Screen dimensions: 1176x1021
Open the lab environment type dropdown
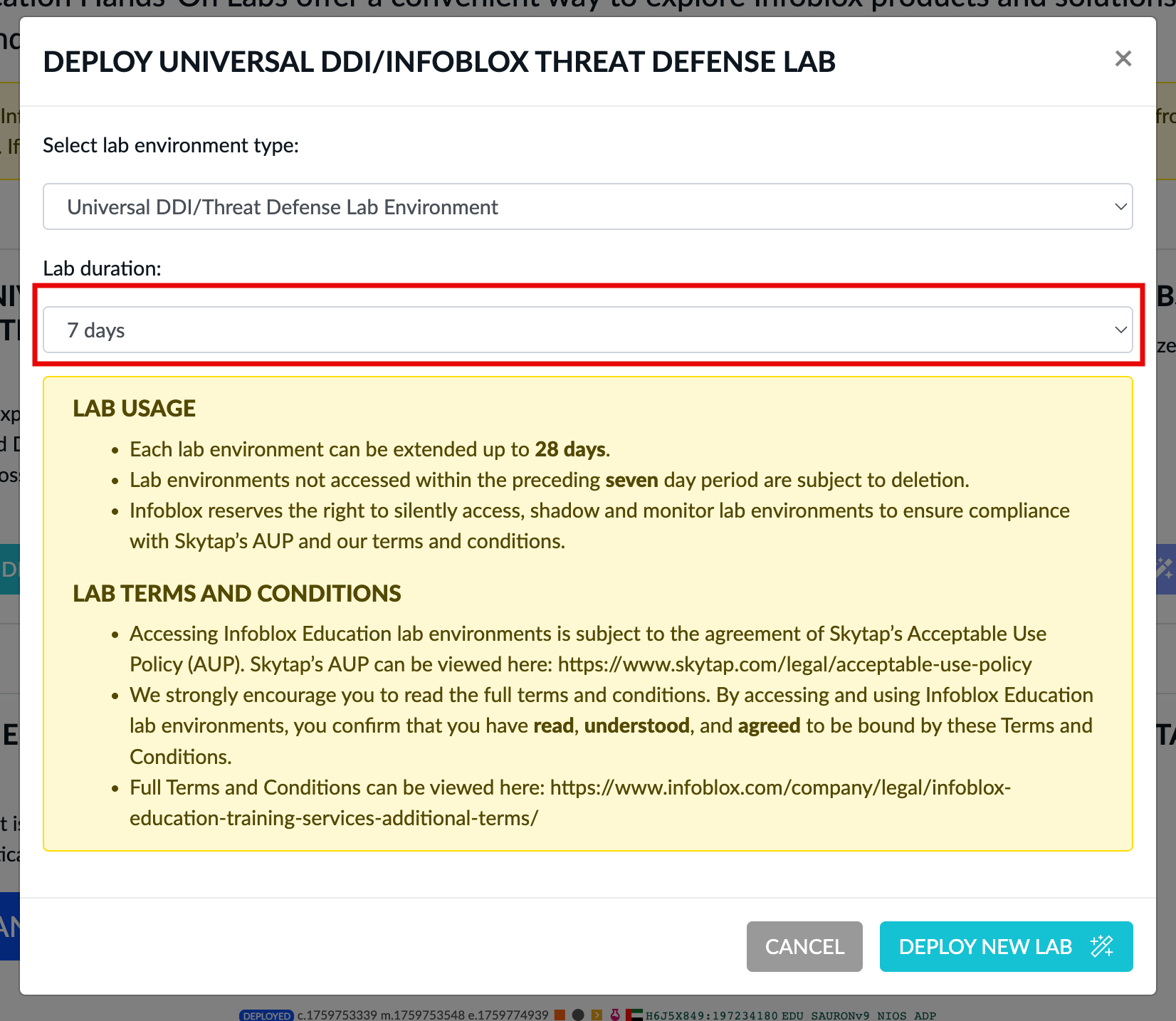(x=587, y=207)
